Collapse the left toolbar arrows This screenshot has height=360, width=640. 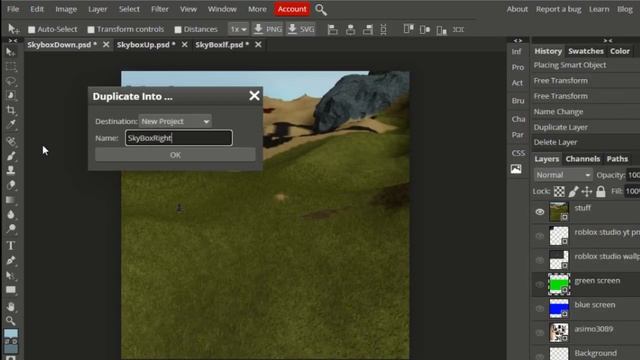(13, 40)
